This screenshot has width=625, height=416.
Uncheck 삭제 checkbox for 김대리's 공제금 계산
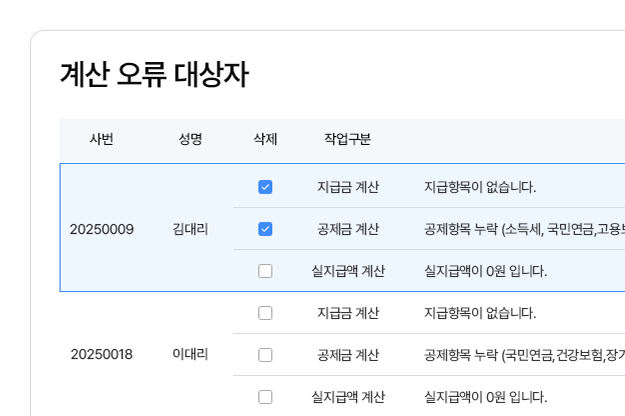point(265,229)
